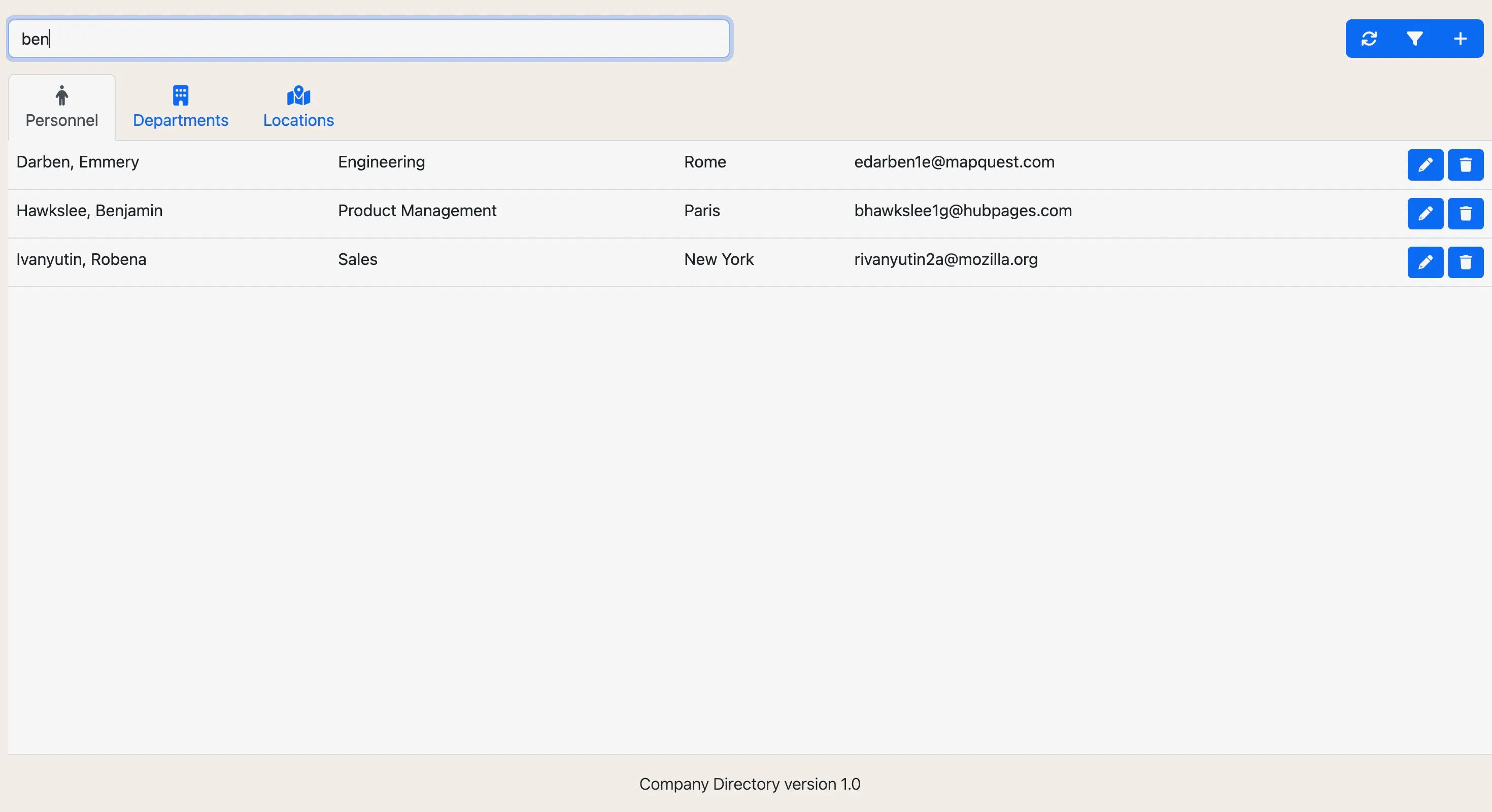Click the Sales department cell
Image resolution: width=1492 pixels, height=812 pixels.
(x=357, y=259)
